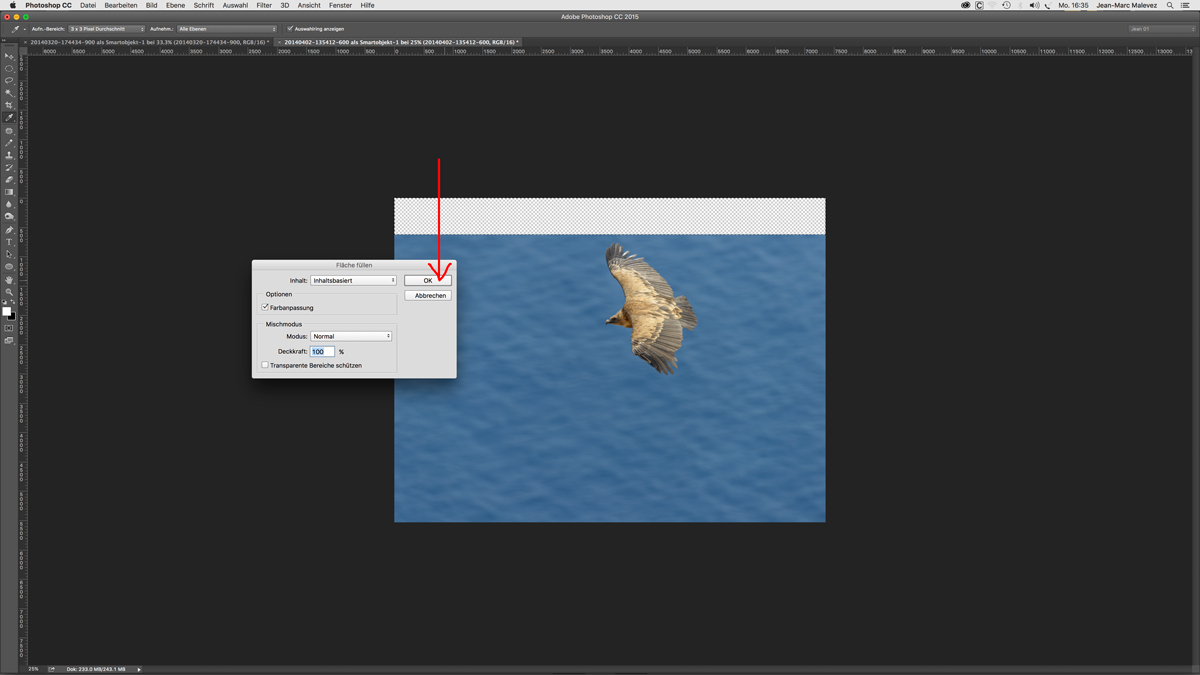Open the Modus dropdown set to Normal
1200x675 pixels.
(350, 336)
